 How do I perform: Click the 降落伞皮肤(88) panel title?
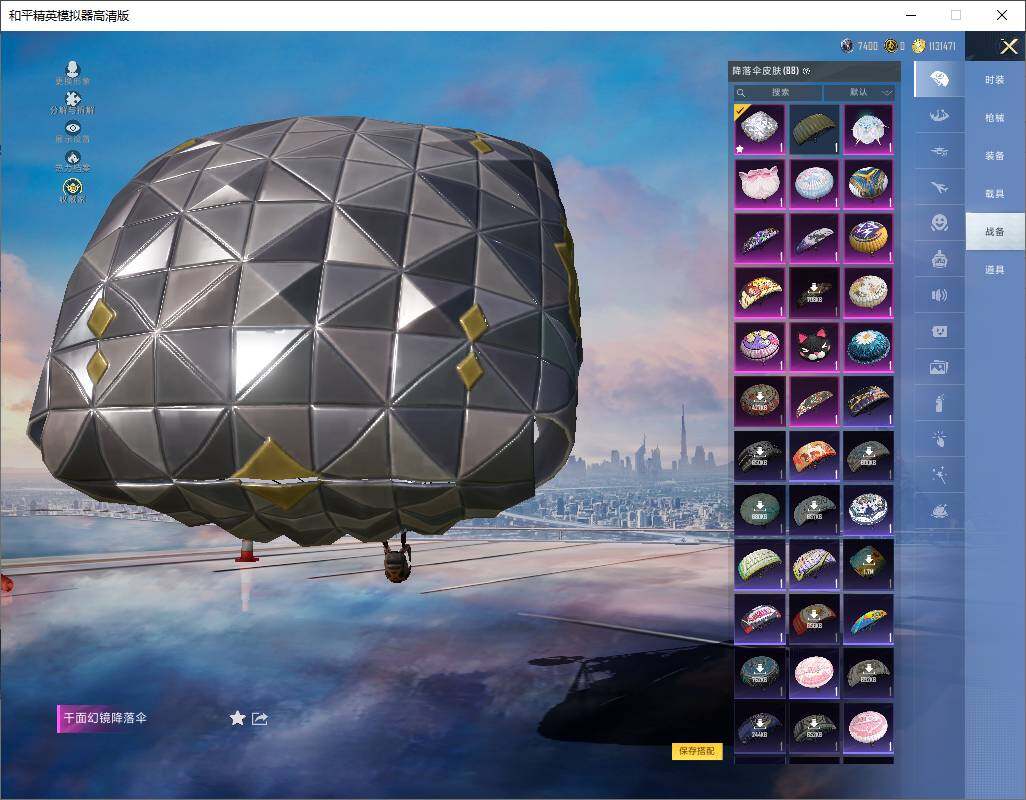766,71
